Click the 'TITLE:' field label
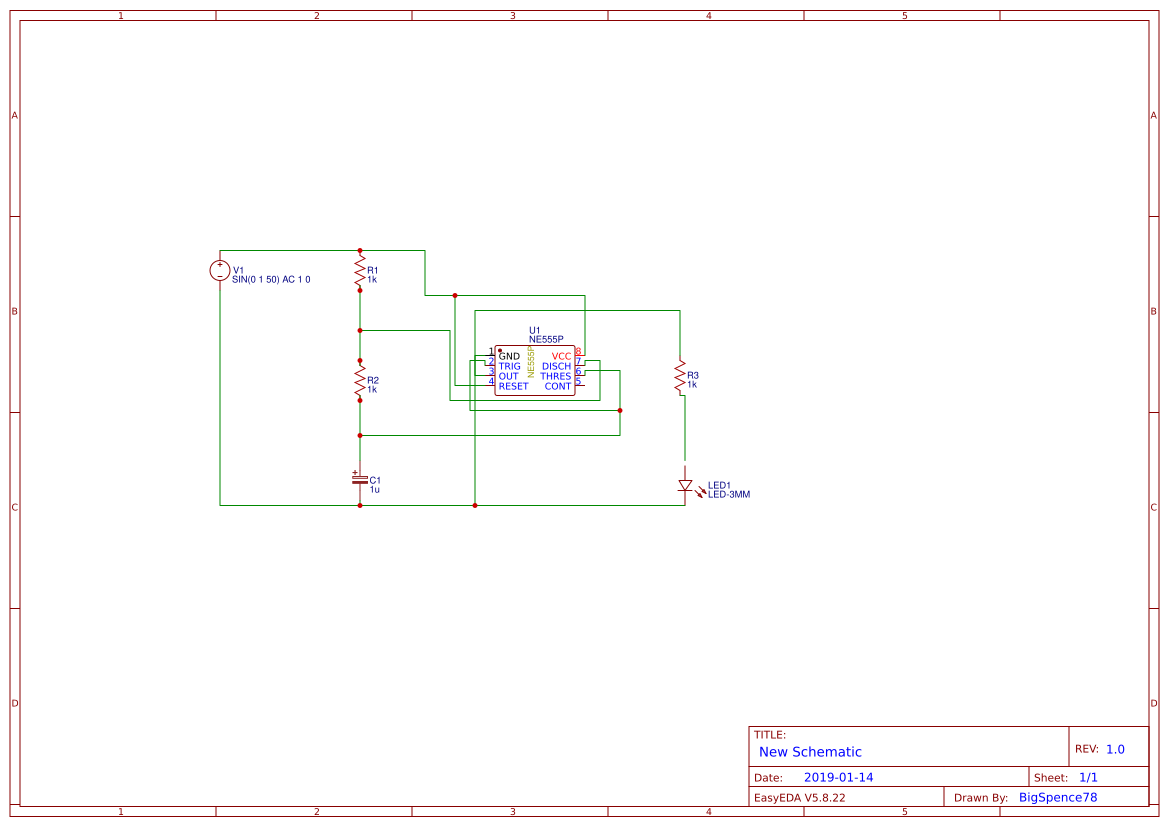Screen dimensions: 1169x827 click(x=769, y=735)
